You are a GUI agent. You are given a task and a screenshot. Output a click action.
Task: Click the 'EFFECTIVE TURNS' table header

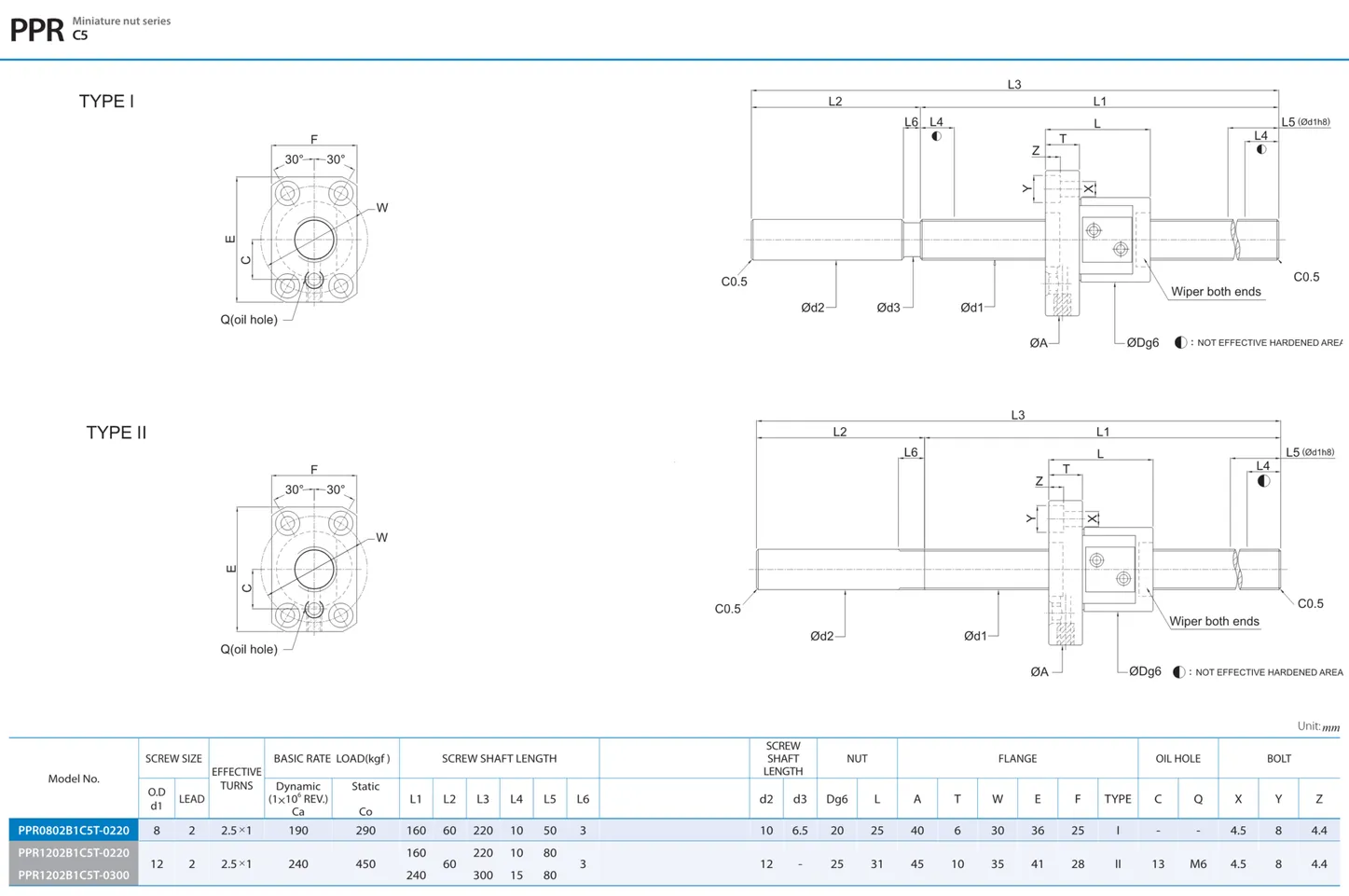point(237,779)
